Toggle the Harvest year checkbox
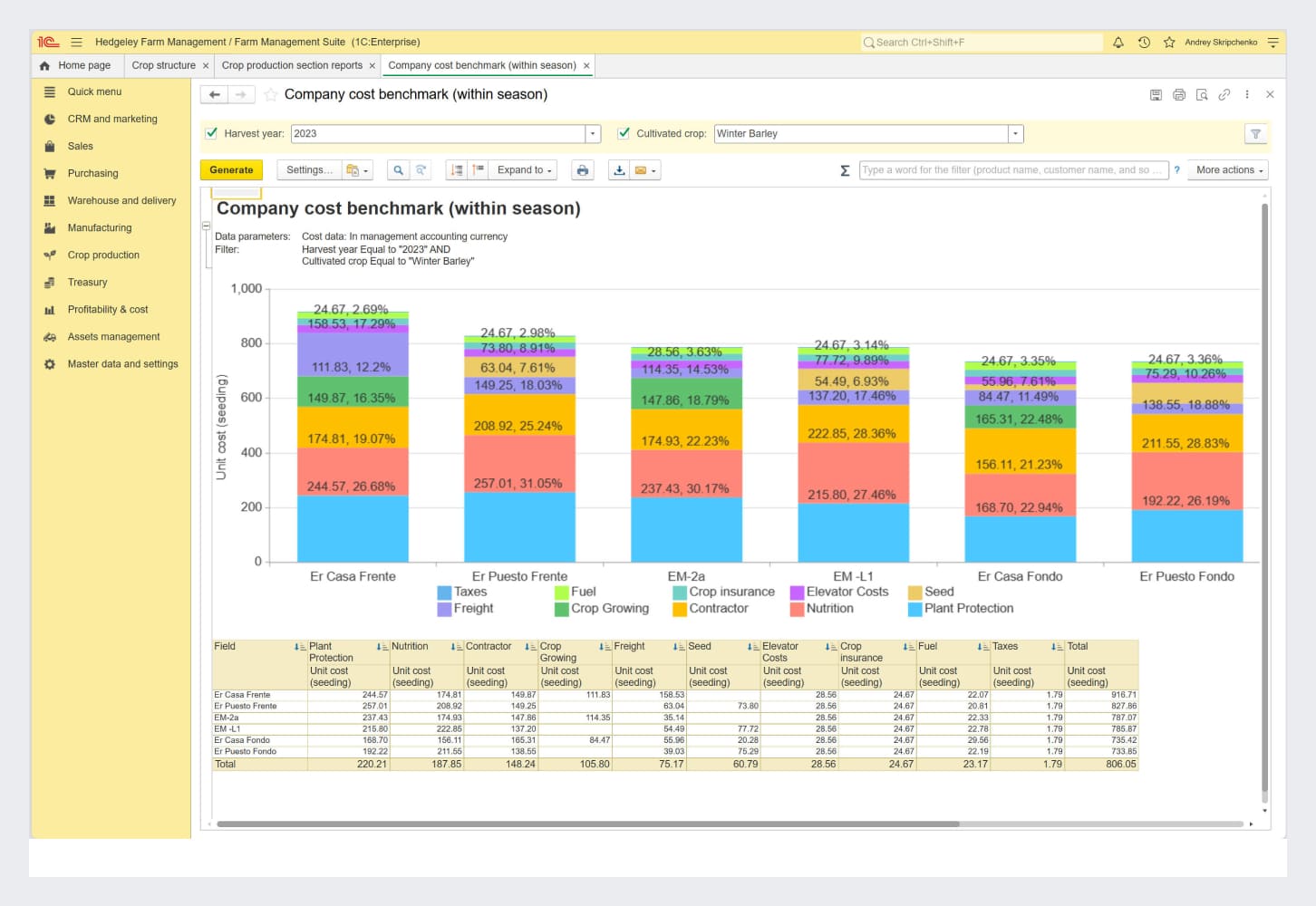1316x906 pixels. (212, 133)
